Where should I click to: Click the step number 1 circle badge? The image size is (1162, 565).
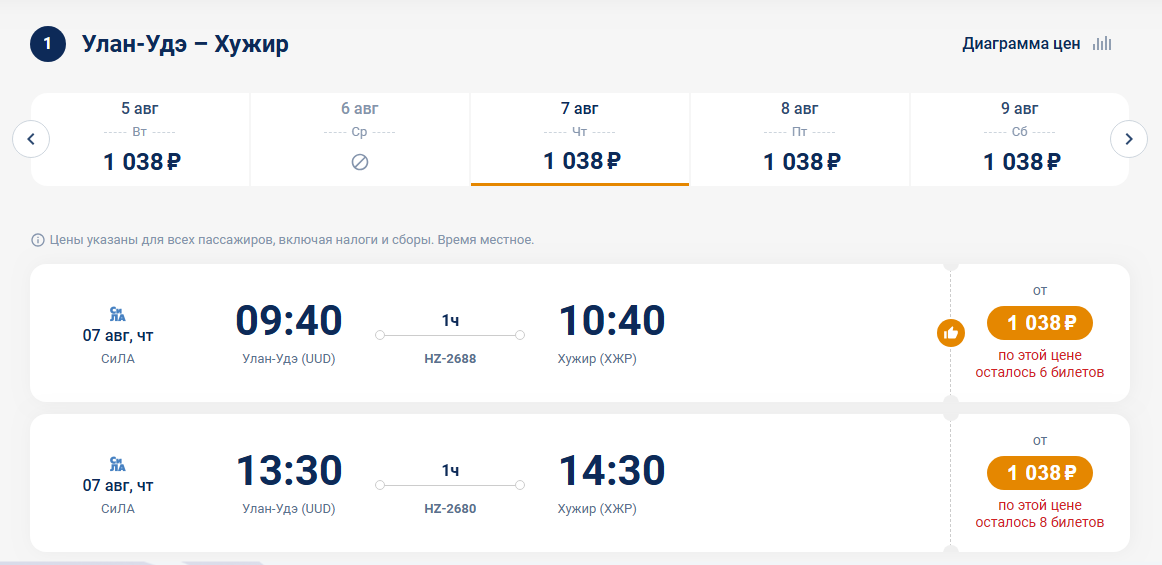(x=48, y=44)
